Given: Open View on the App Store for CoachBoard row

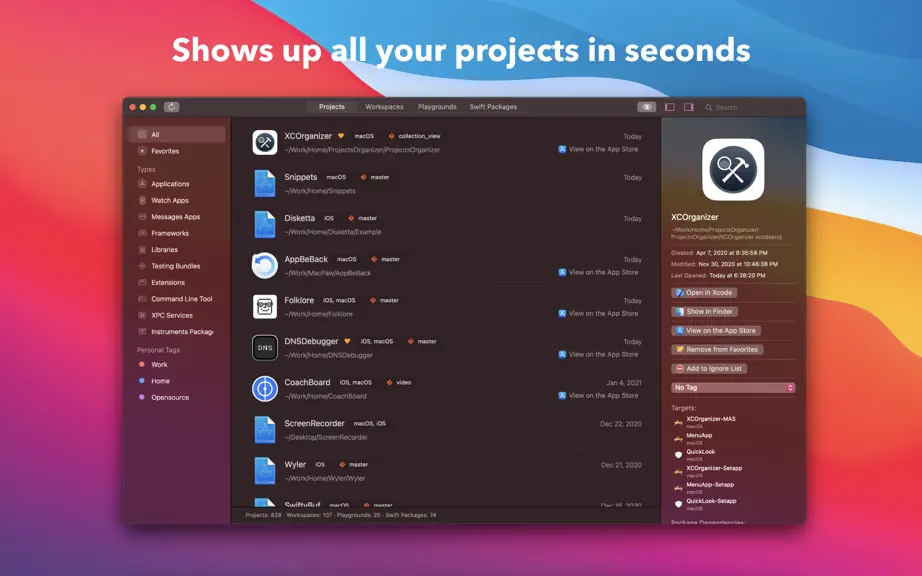Looking at the screenshot, I should (x=598, y=396).
